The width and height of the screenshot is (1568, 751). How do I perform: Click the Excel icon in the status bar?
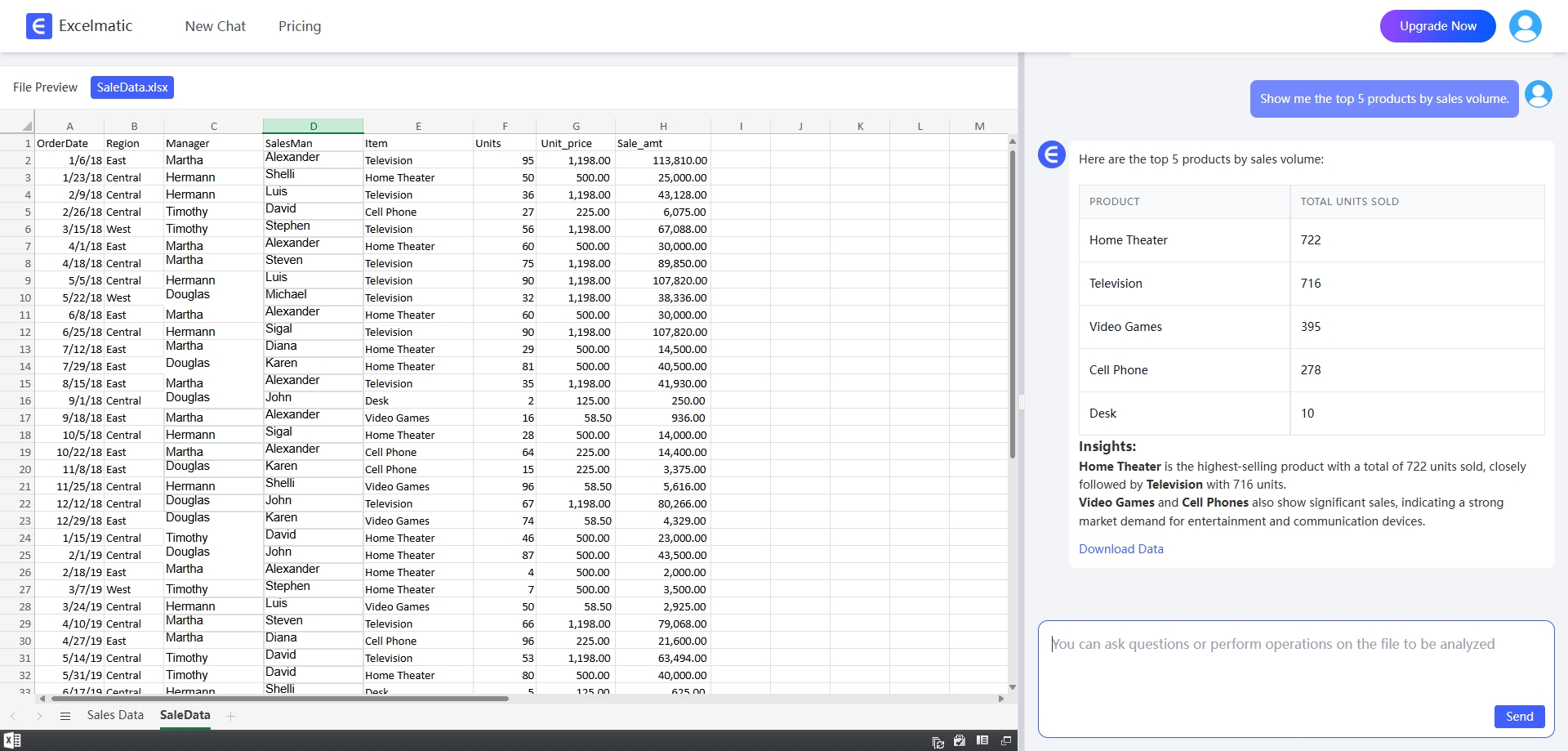(x=12, y=740)
